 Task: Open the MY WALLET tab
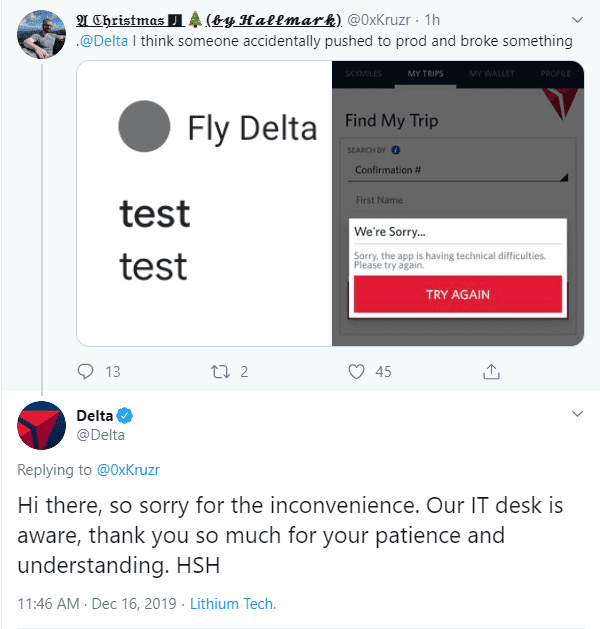[492, 73]
